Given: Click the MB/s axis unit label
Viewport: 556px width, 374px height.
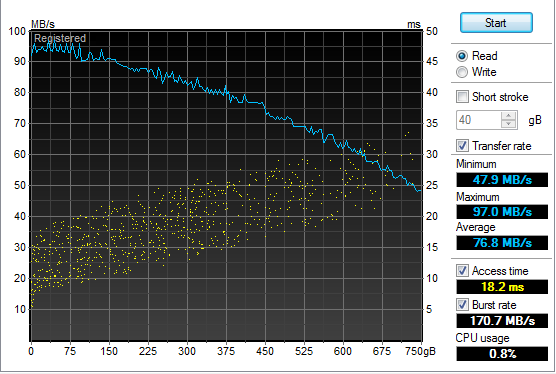Looking at the screenshot, I should pos(43,24).
